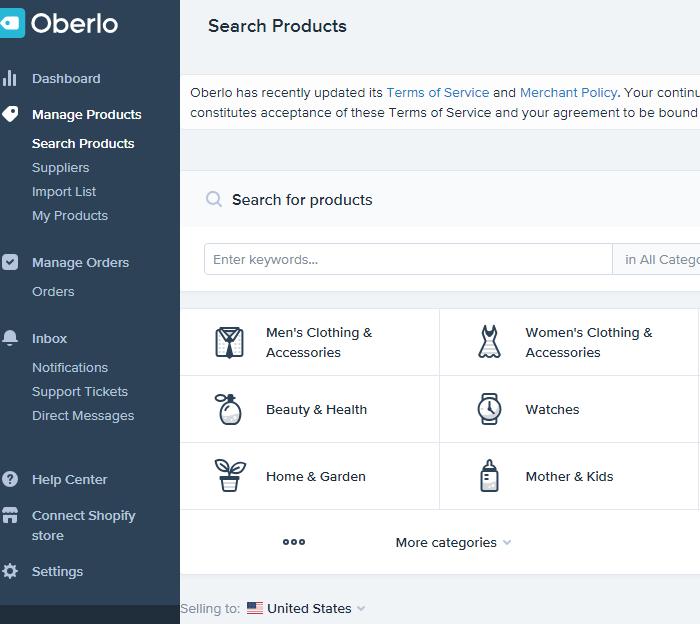This screenshot has height=624, width=700.
Task: Click the Men's Clothing shirt icon
Action: (x=229, y=342)
